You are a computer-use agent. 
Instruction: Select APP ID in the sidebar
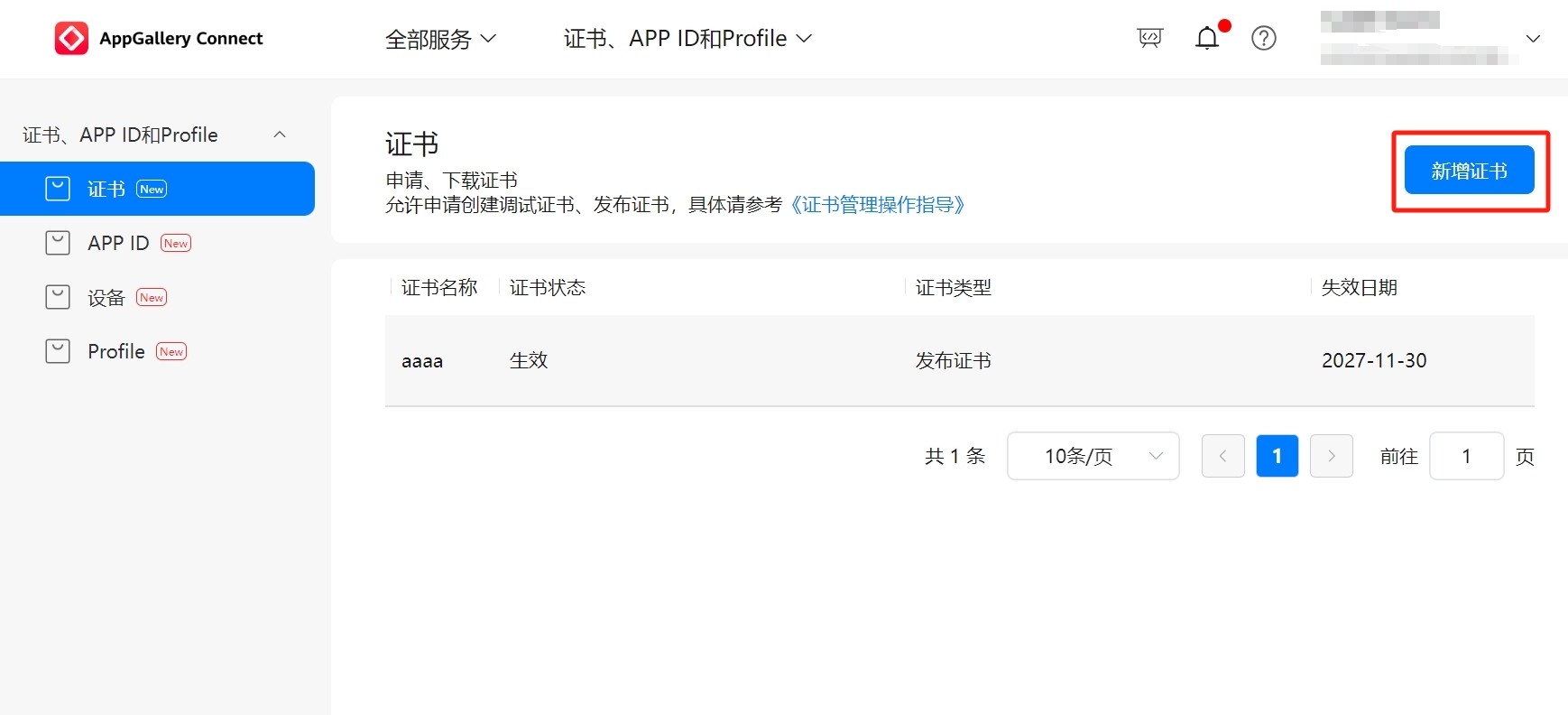pos(118,243)
